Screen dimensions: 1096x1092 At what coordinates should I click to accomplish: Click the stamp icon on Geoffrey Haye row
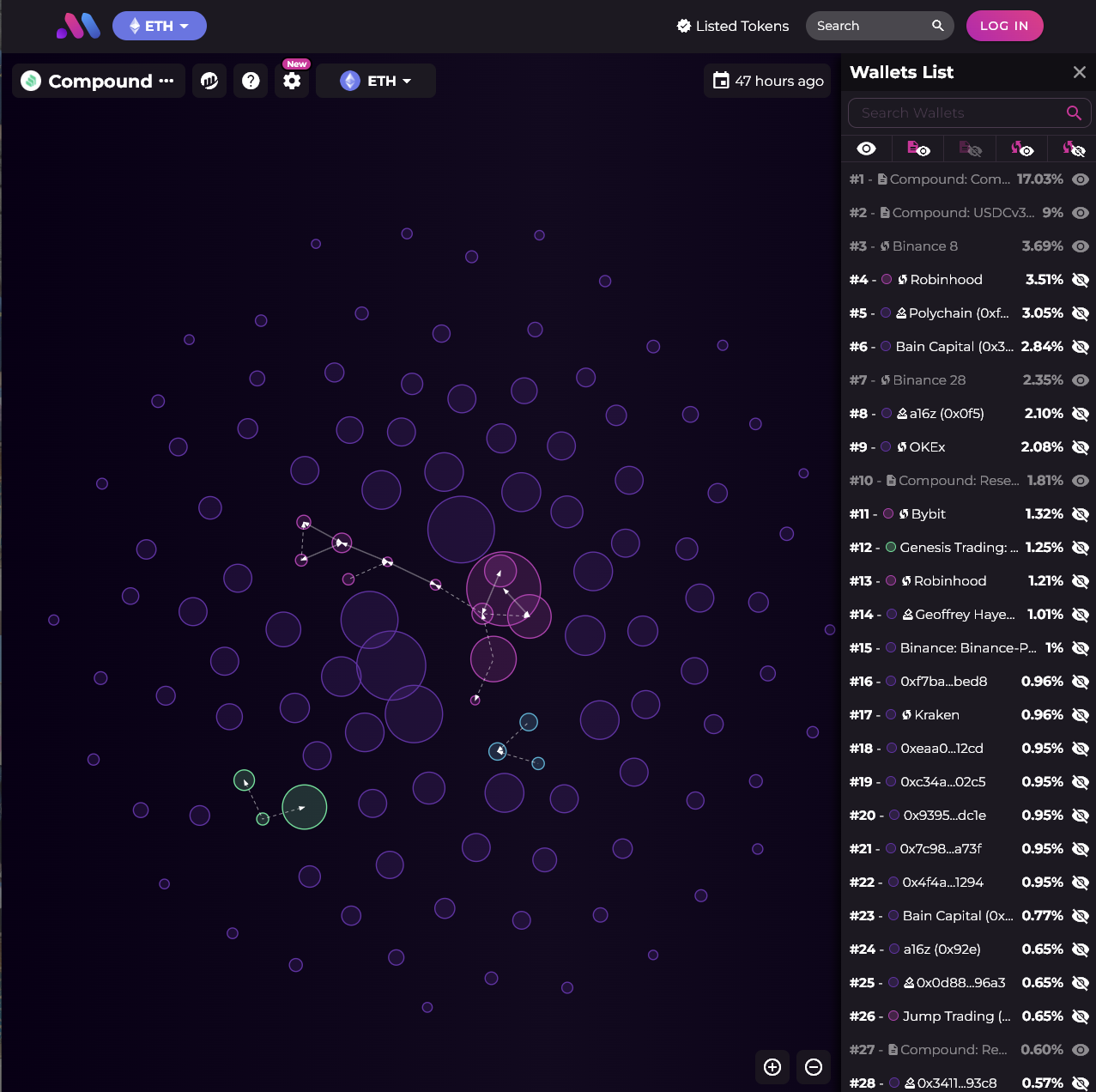(908, 615)
